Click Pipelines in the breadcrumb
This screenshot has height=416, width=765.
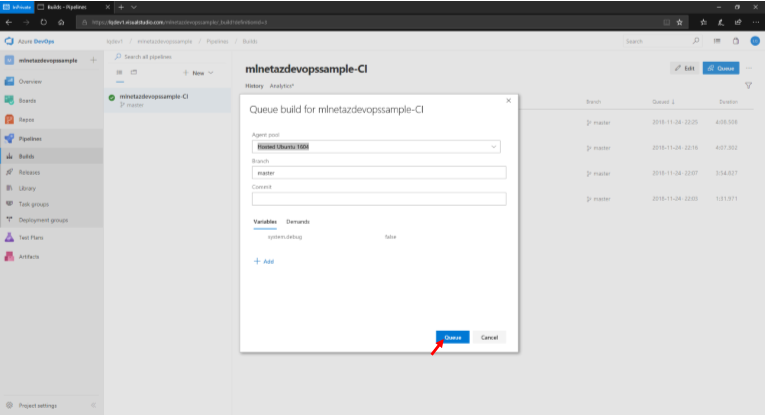[217, 41]
